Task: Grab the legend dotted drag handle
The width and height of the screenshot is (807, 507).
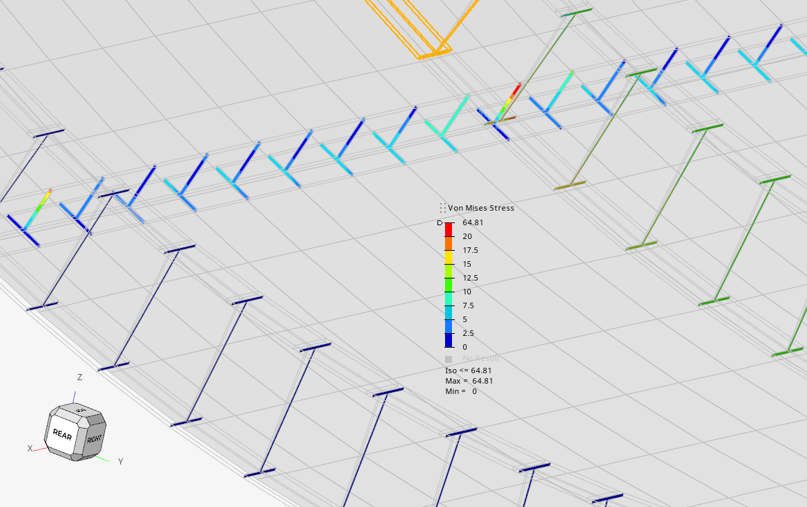Action: point(443,208)
